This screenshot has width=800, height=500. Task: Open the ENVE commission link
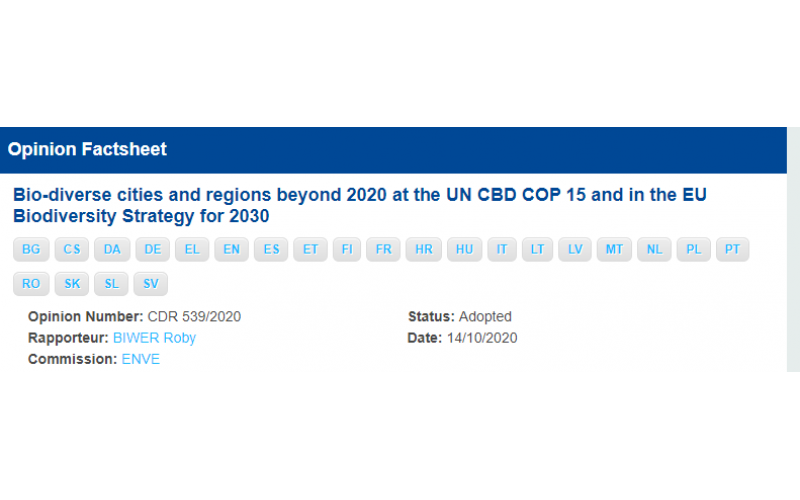[140, 359]
